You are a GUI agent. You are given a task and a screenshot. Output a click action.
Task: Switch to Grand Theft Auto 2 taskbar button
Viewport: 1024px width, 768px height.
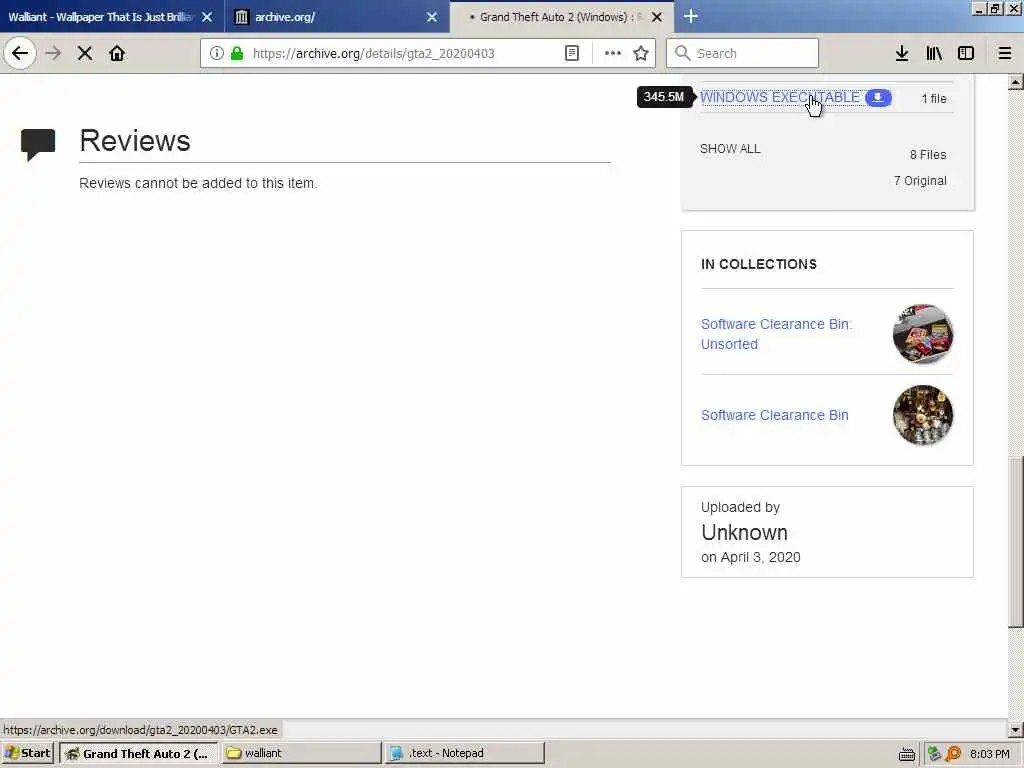[138, 753]
